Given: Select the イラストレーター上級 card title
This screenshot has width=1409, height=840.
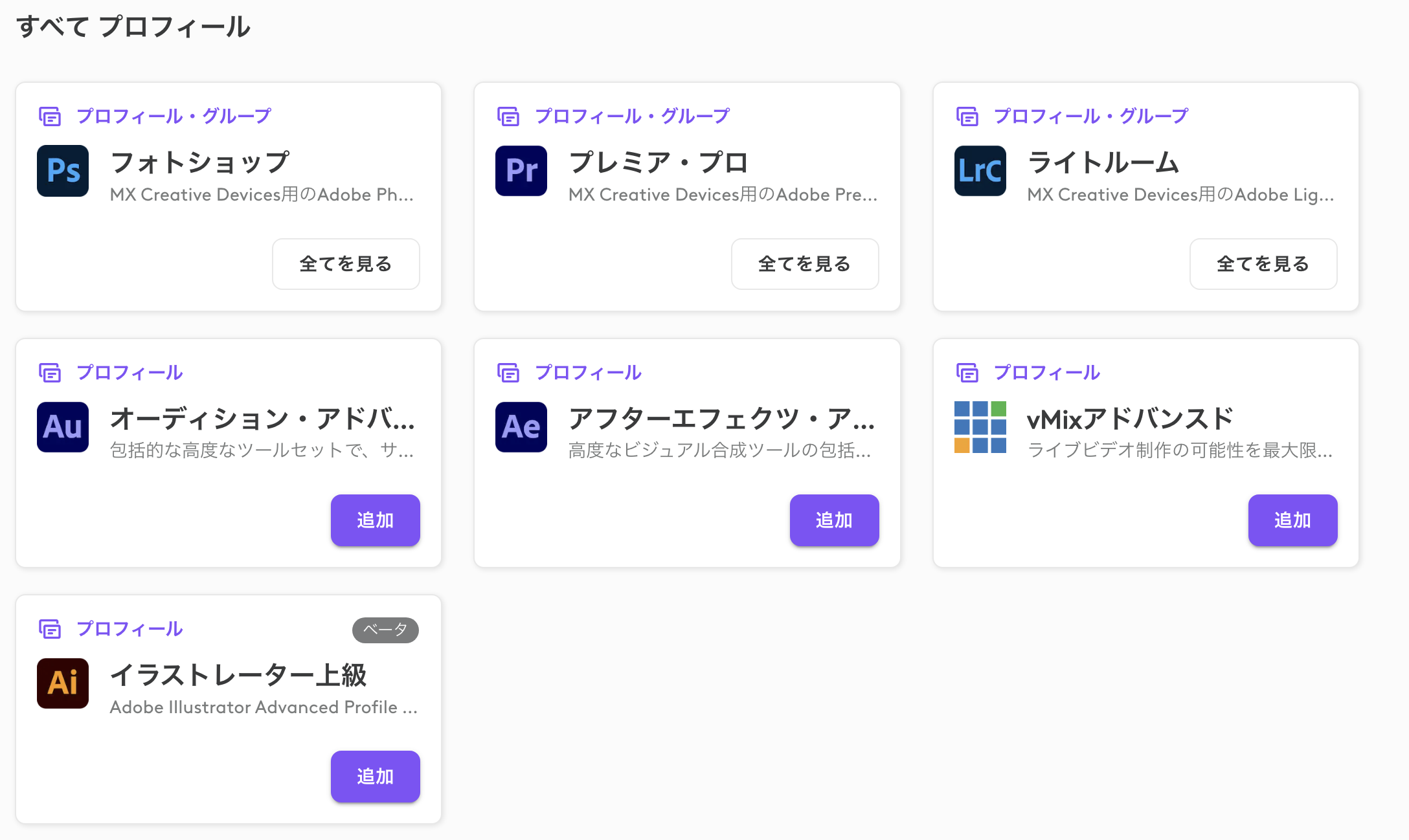Looking at the screenshot, I should 238,675.
